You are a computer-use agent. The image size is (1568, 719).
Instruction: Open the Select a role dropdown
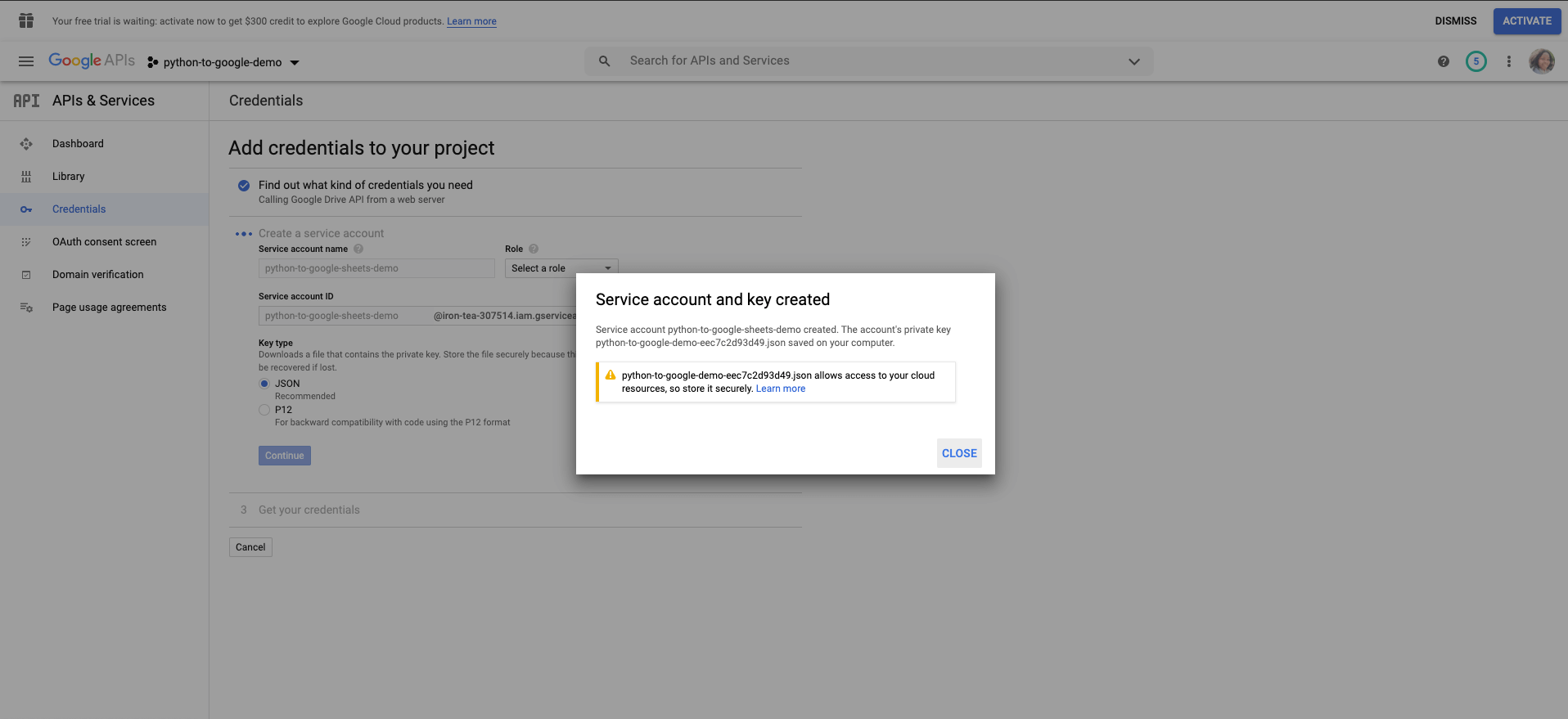[561, 268]
